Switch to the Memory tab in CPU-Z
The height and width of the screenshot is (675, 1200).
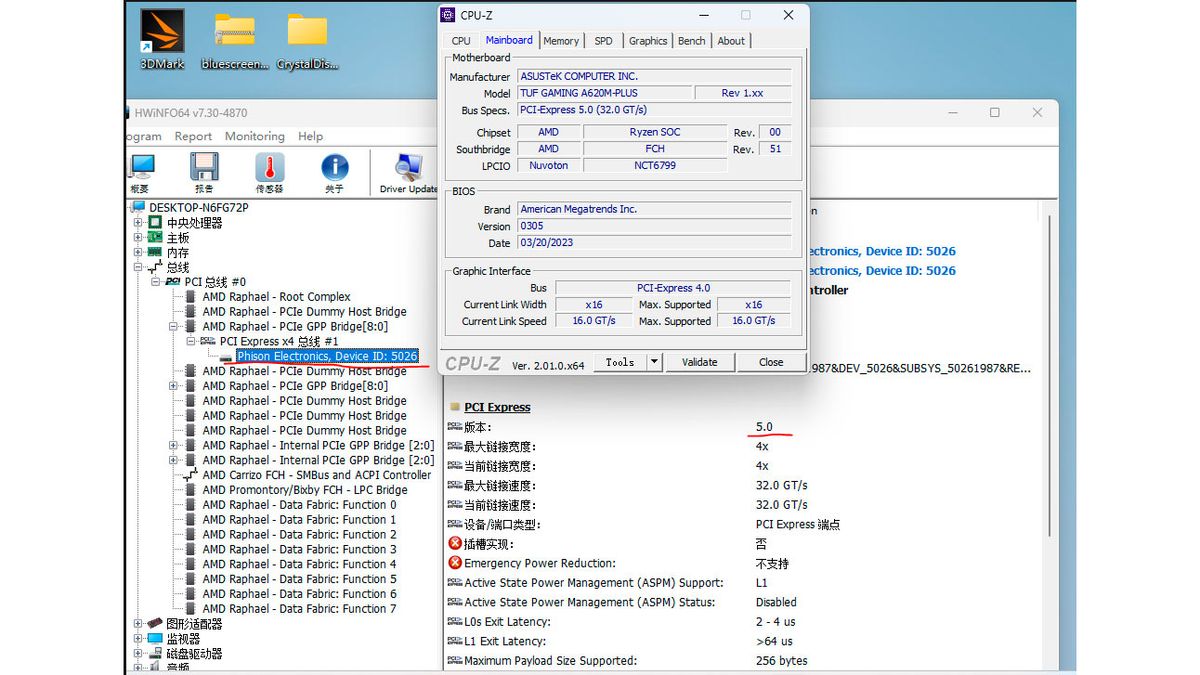pyautogui.click(x=561, y=41)
